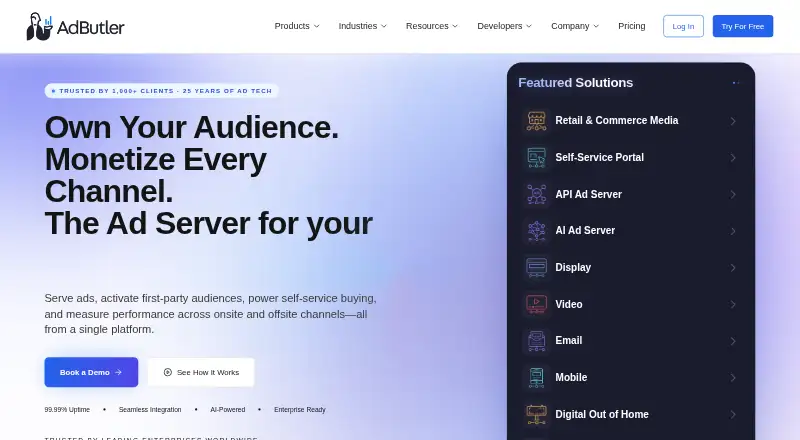Click the AI Ad Server network icon
The width and height of the screenshot is (800, 440).
coord(536,231)
